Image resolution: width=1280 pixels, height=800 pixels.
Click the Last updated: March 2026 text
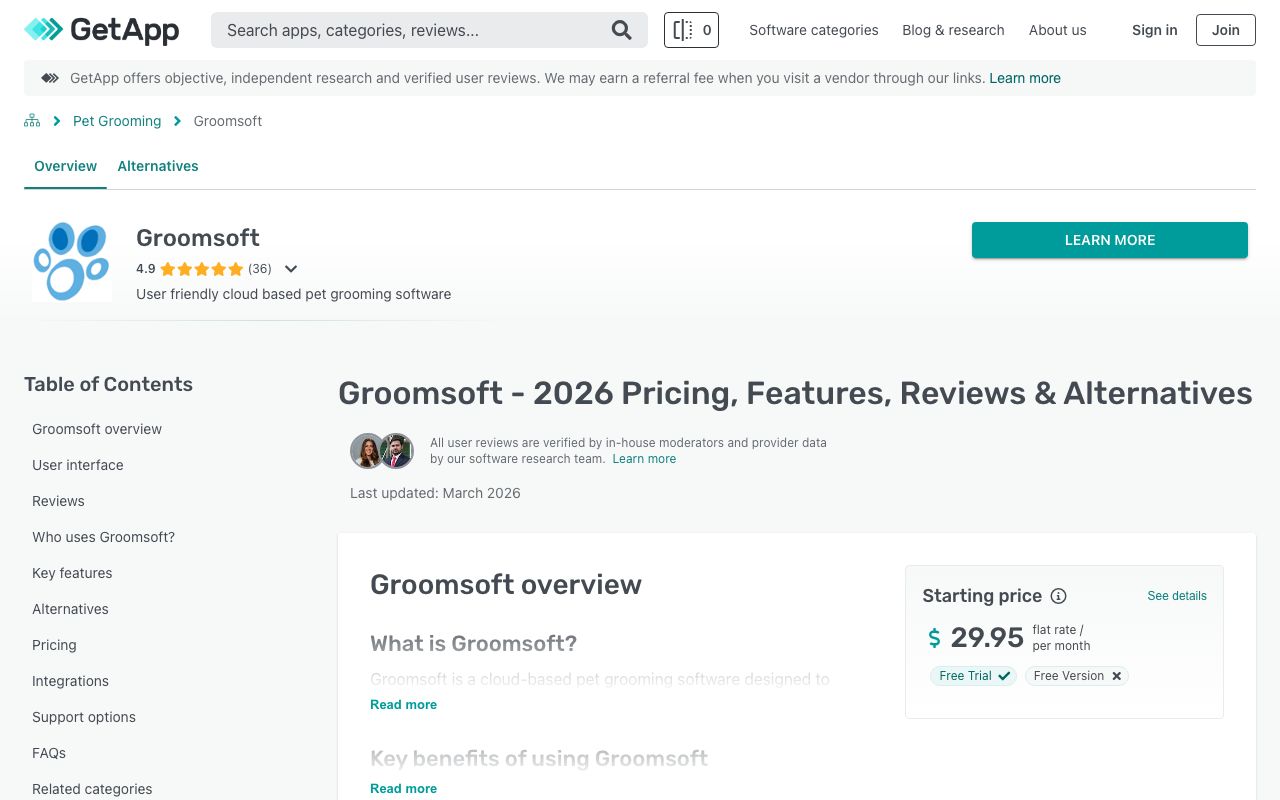pyautogui.click(x=435, y=493)
